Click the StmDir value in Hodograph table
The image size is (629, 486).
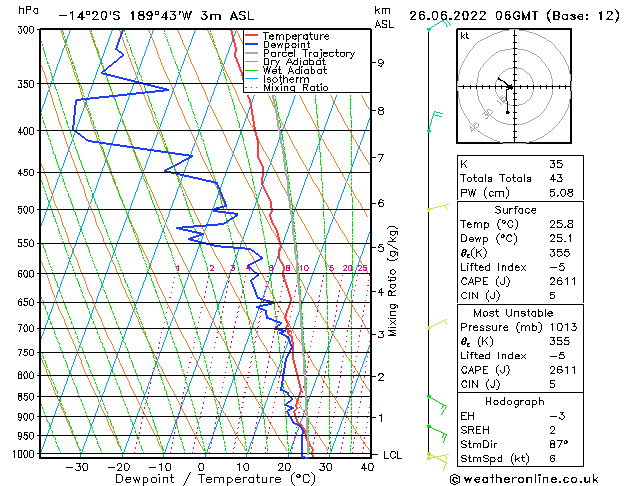pyautogui.click(x=559, y=444)
